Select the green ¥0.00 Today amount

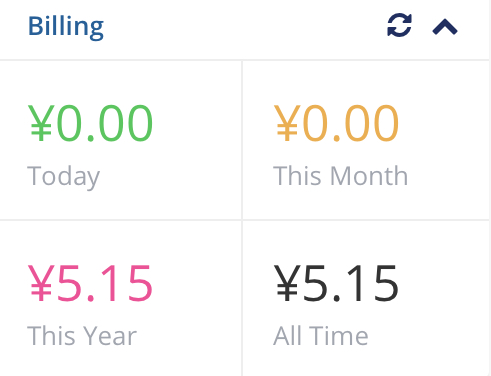90,123
